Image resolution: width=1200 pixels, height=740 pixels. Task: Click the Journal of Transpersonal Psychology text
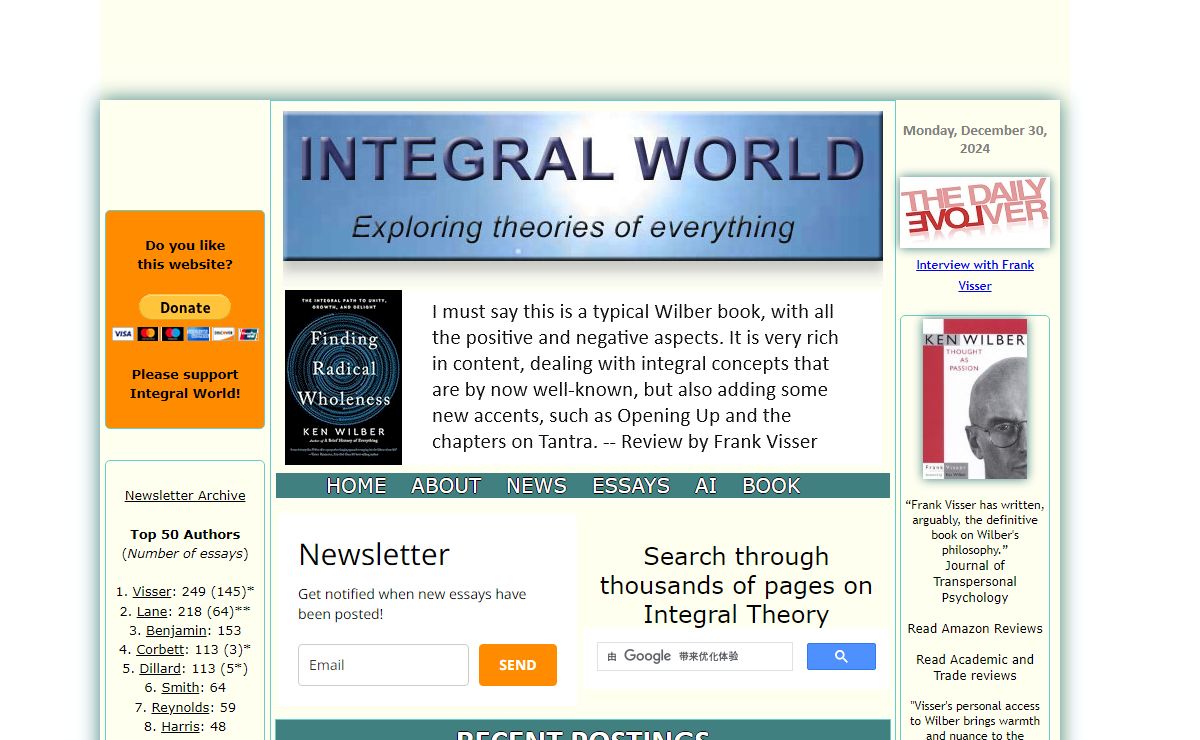975,581
